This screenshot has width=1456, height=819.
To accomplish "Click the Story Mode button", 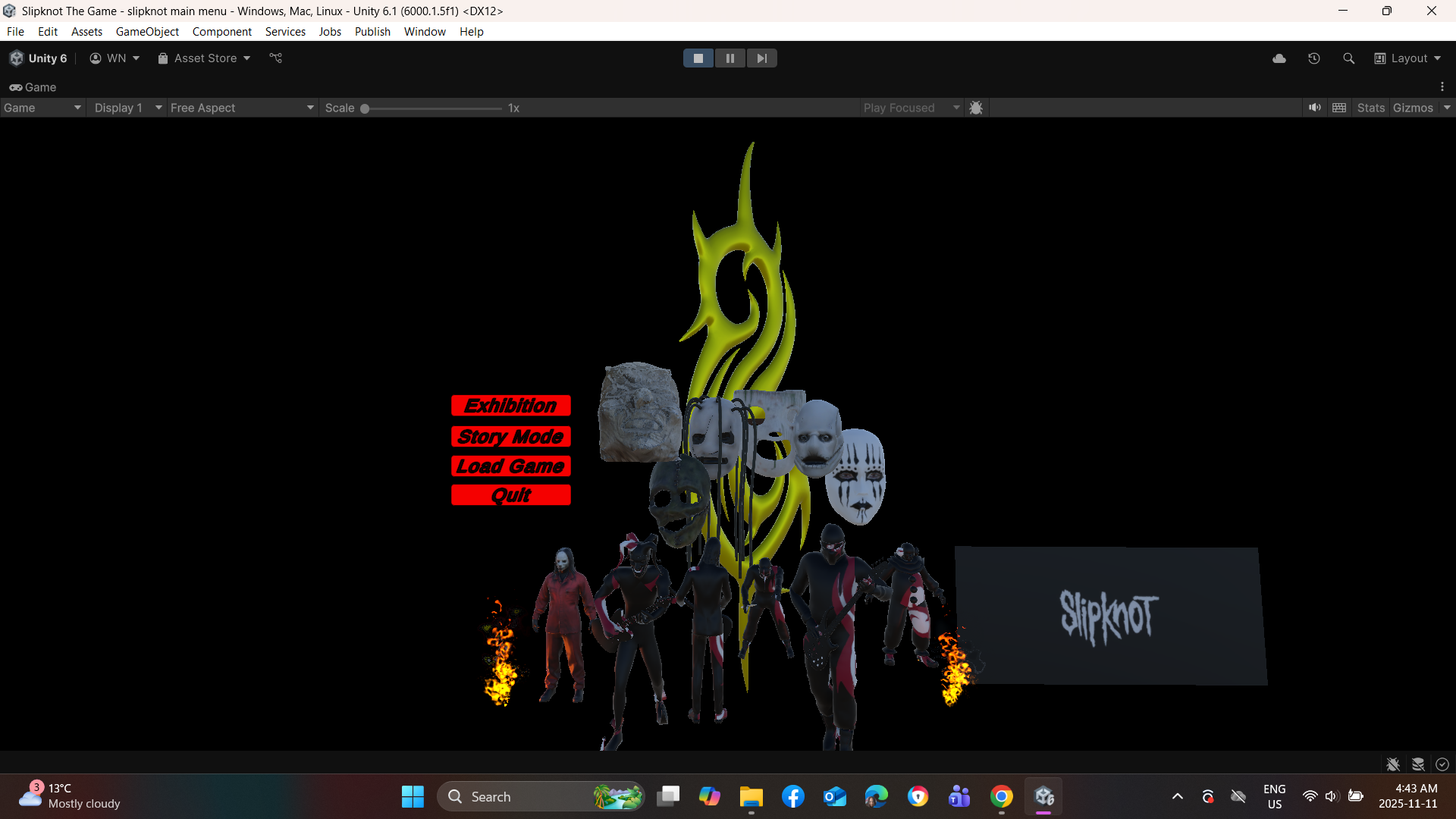I will [510, 437].
